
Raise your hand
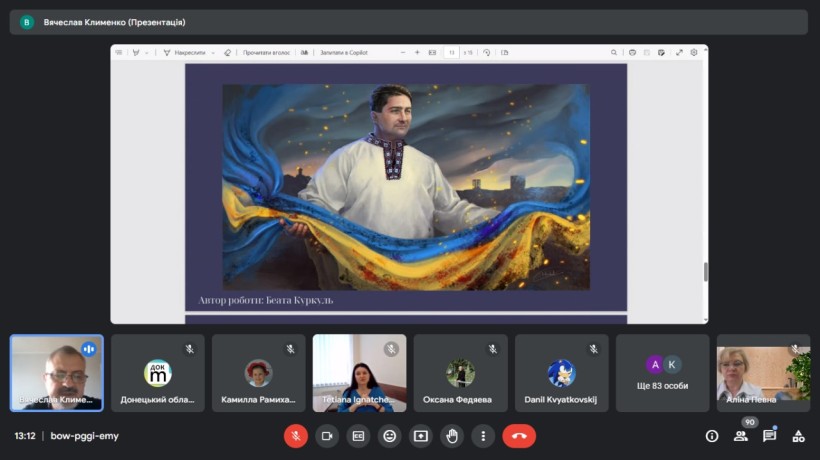point(452,436)
